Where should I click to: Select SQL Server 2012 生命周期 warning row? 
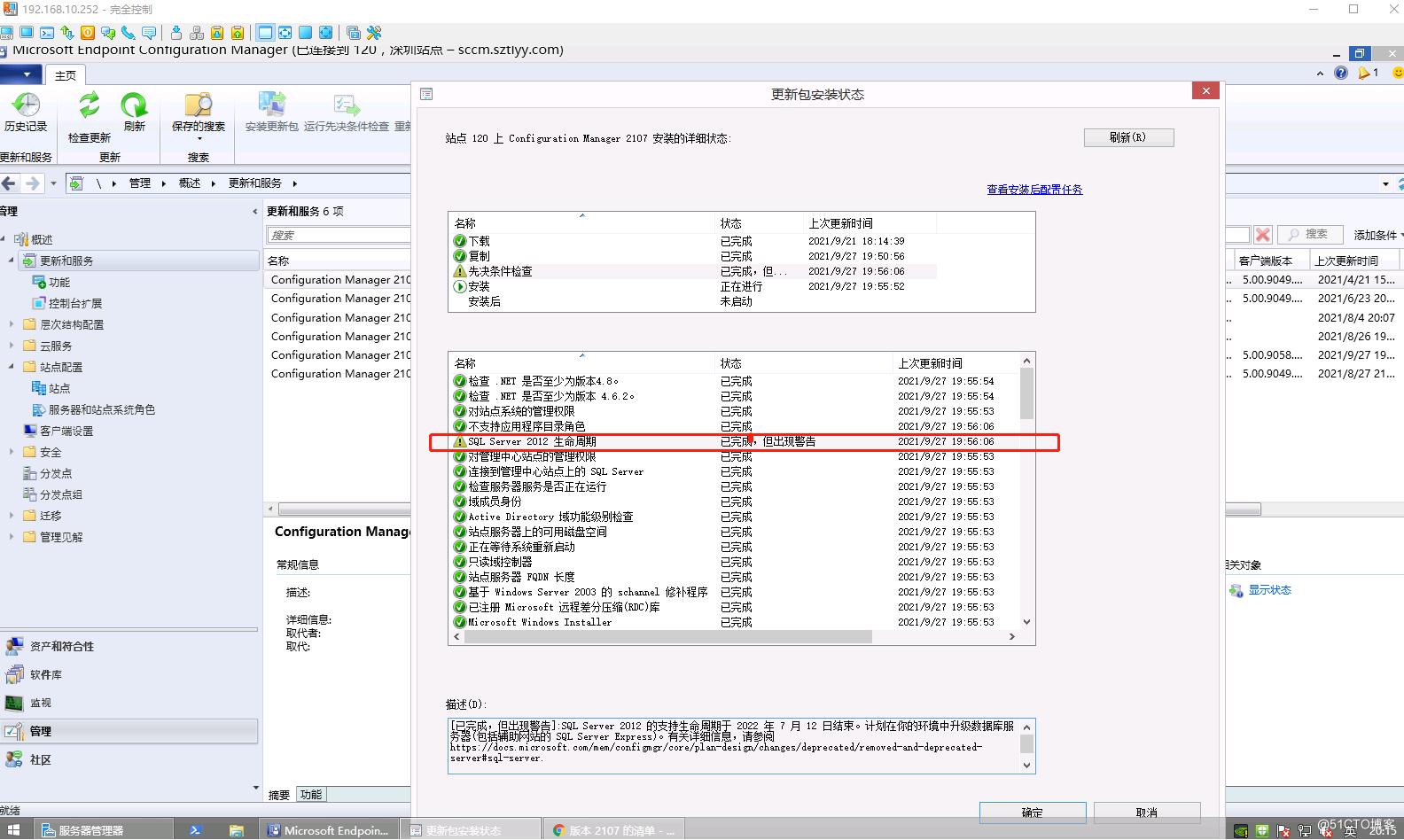coord(736,441)
